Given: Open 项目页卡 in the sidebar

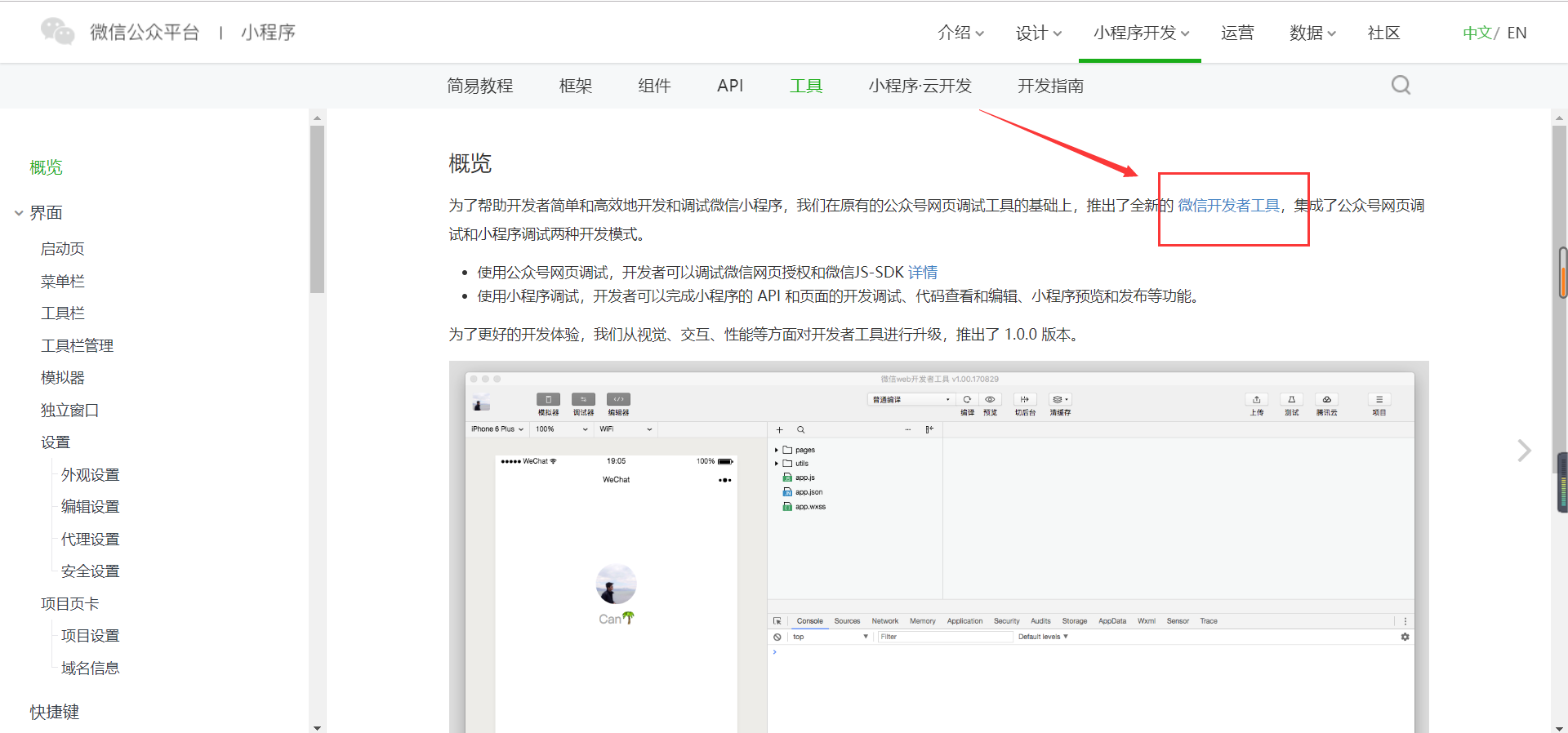Looking at the screenshot, I should 70,604.
